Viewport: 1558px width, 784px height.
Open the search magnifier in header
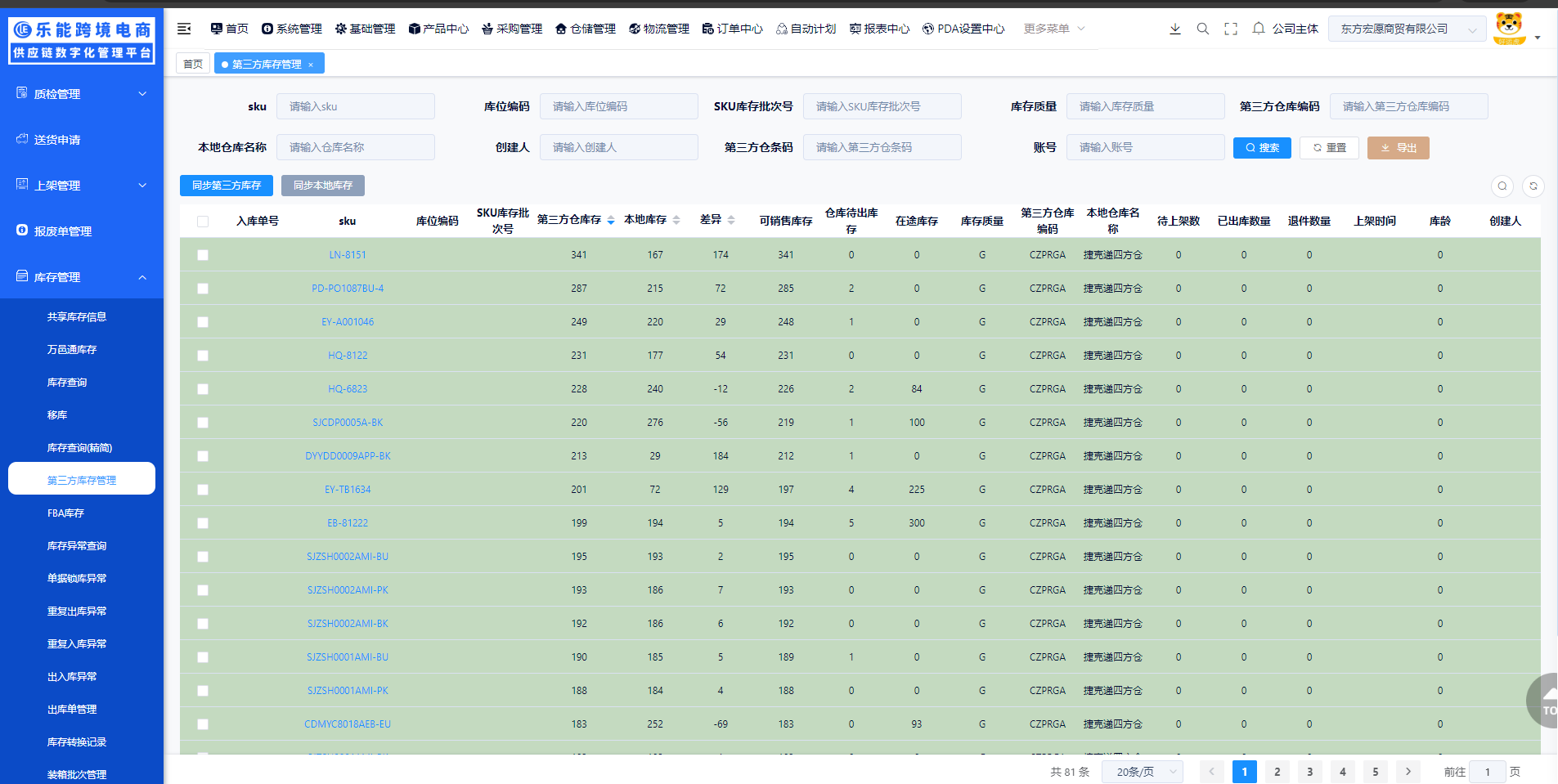(x=1202, y=29)
